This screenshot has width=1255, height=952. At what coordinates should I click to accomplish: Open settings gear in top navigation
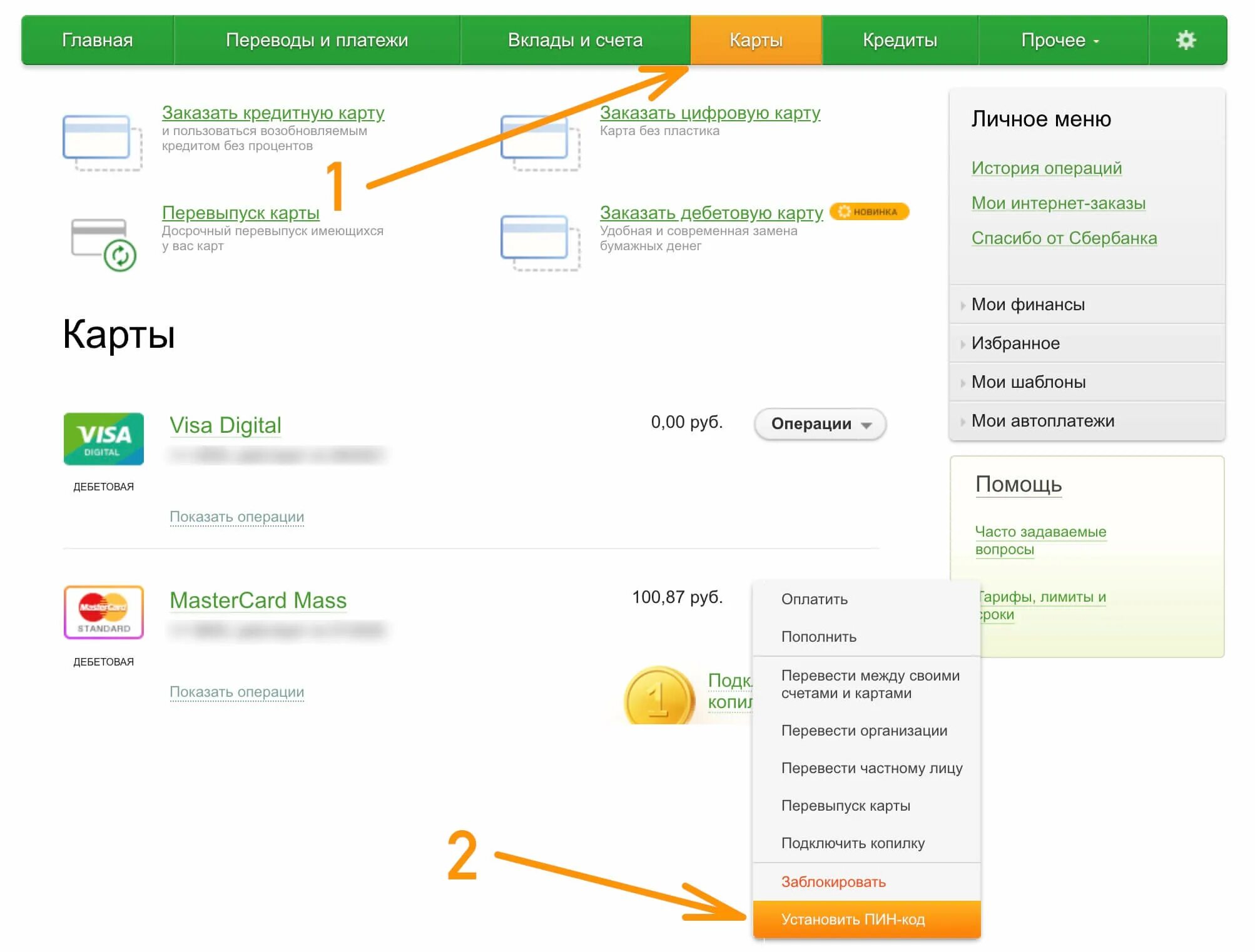point(1186,40)
